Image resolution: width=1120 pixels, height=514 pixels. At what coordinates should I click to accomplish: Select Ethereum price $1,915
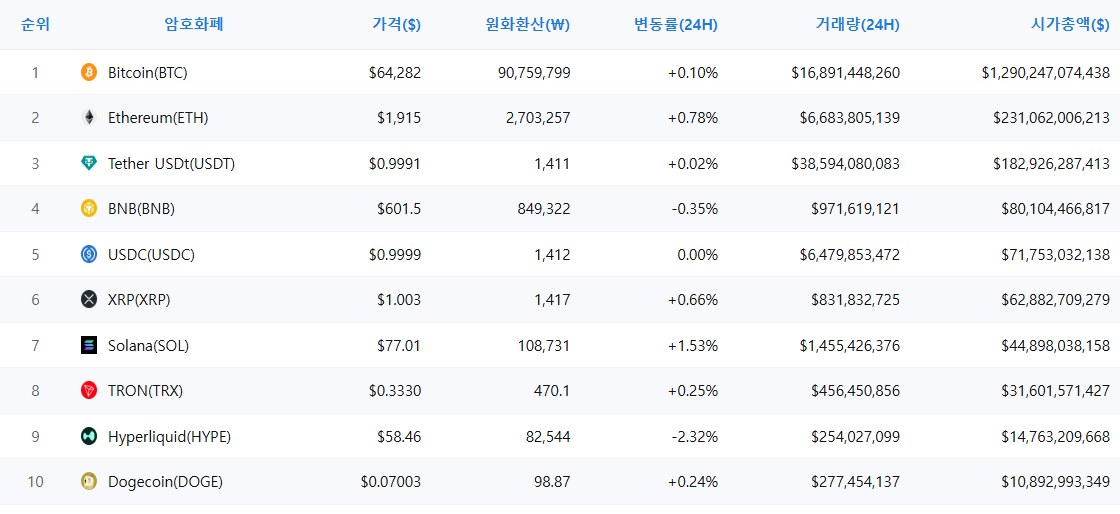(399, 119)
